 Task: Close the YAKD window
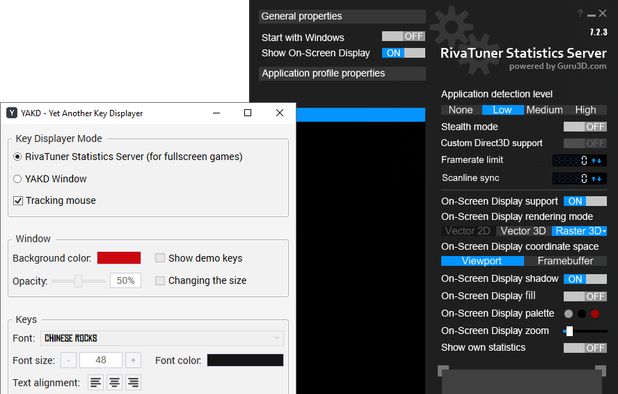[x=280, y=113]
